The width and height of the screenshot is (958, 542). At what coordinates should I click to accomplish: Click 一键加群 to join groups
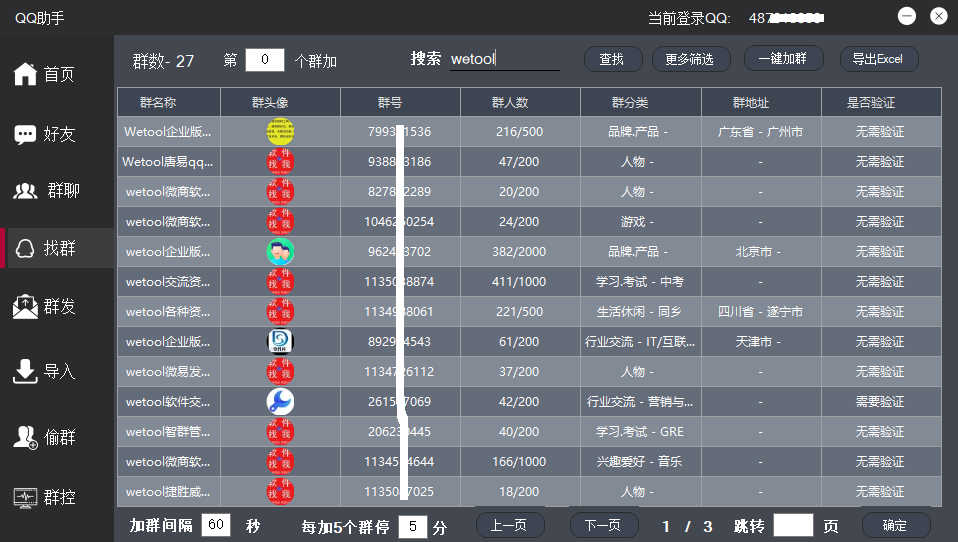tap(783, 59)
